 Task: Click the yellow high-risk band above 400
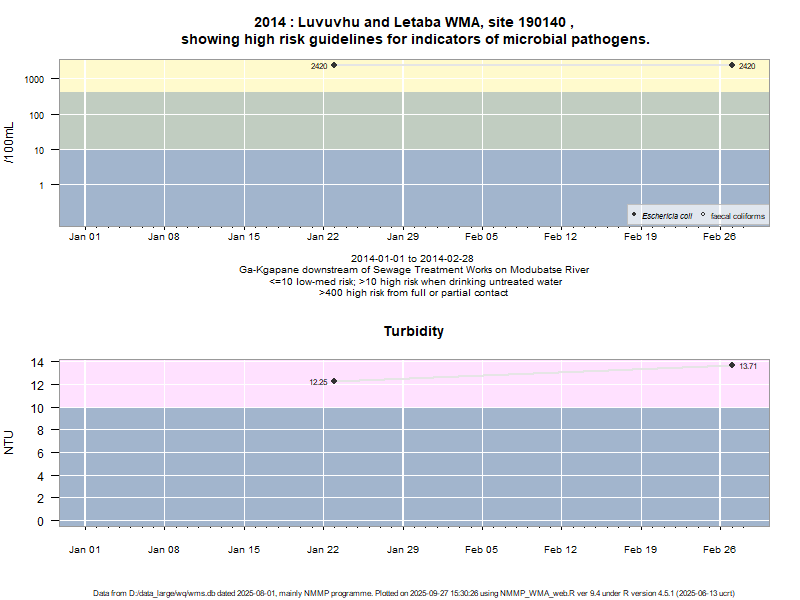500,78
